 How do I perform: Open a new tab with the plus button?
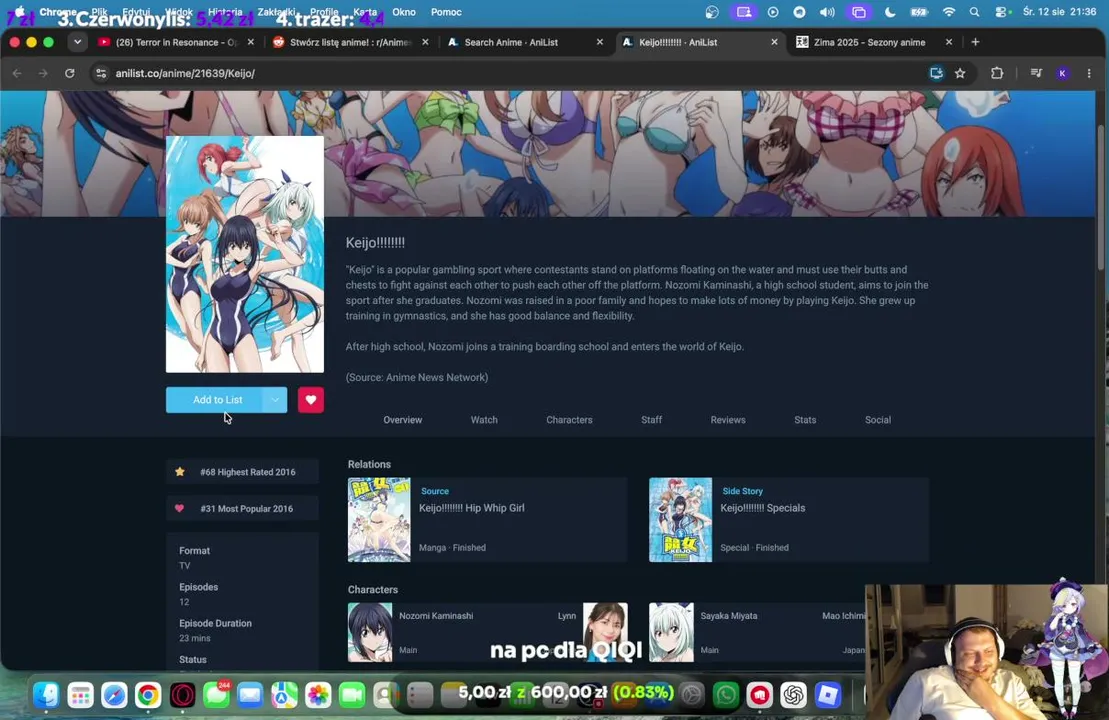point(975,42)
